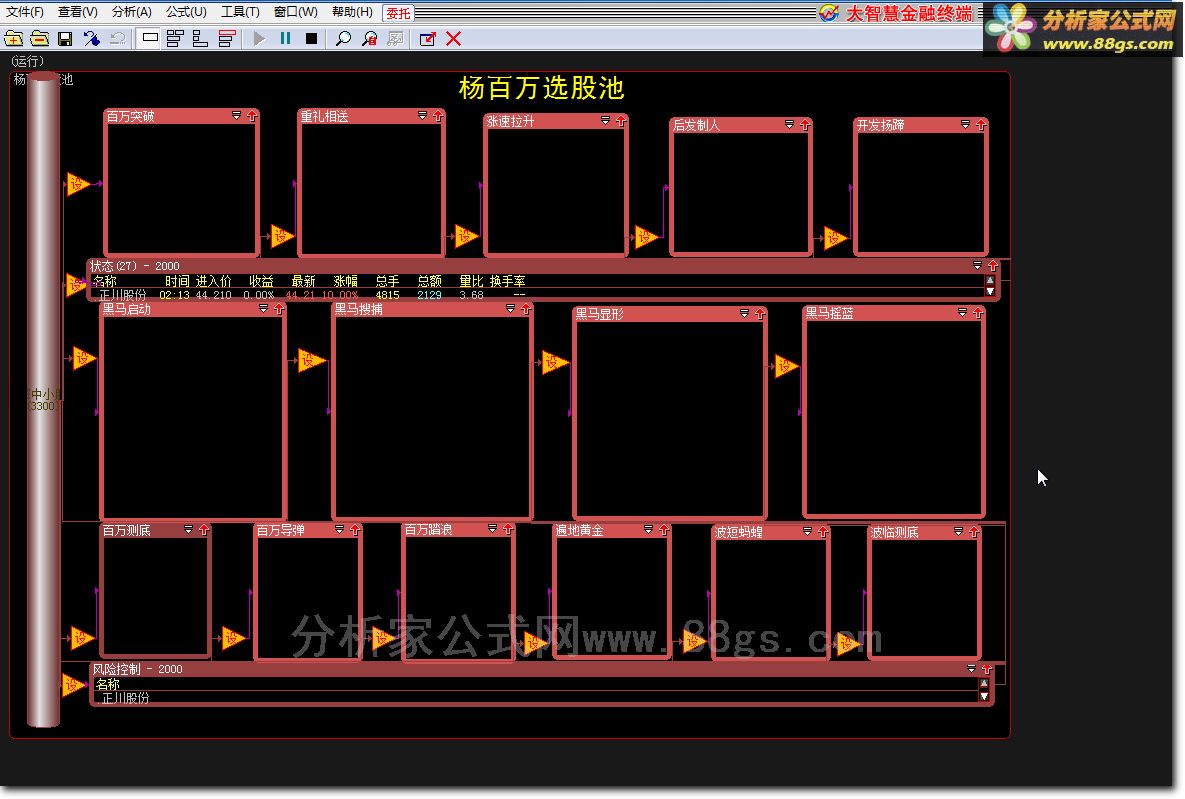Open the 文件(F) menu
This screenshot has height=799, width=1185.
coord(25,12)
